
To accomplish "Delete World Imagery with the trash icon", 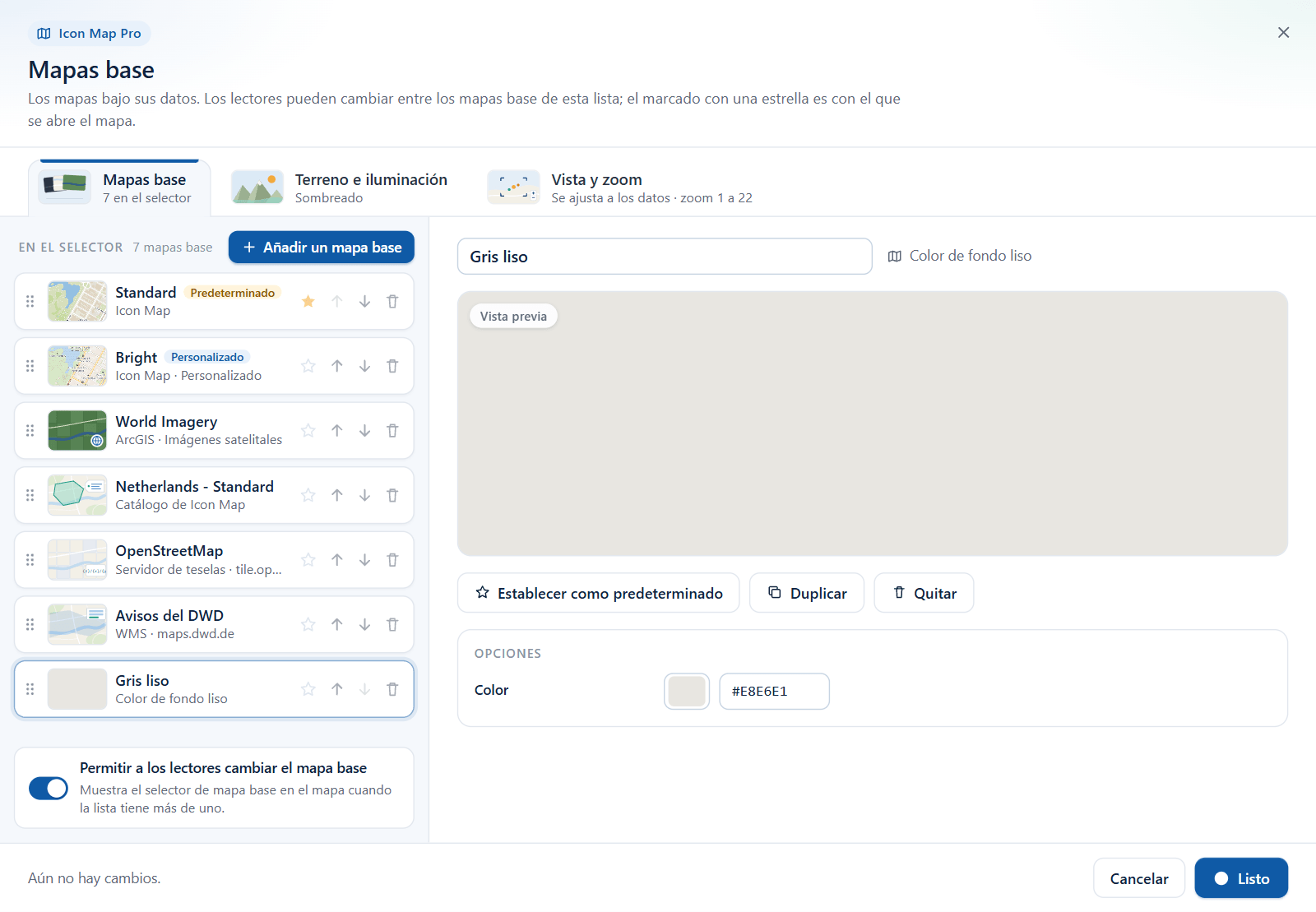I will click(392, 430).
